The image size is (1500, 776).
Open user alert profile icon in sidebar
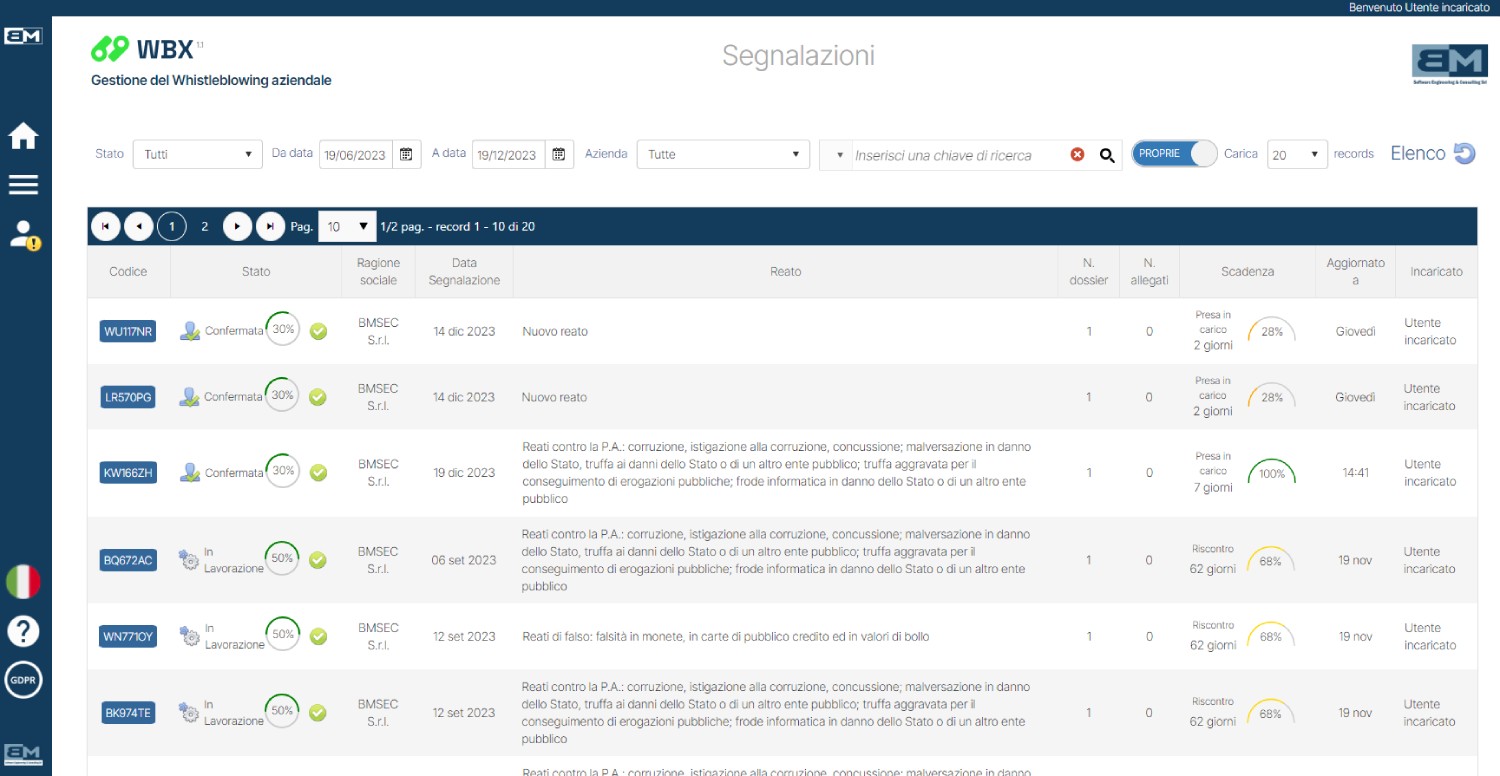pos(24,235)
